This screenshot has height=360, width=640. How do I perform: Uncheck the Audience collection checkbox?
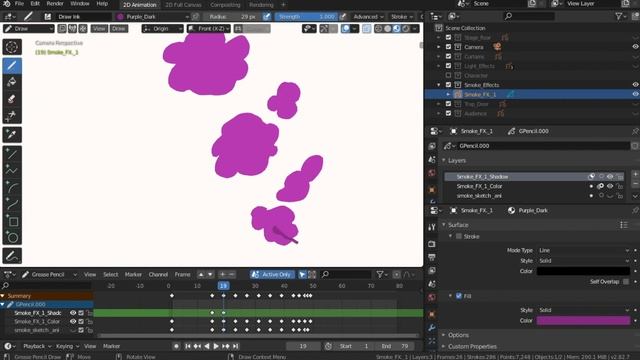click(x=449, y=113)
